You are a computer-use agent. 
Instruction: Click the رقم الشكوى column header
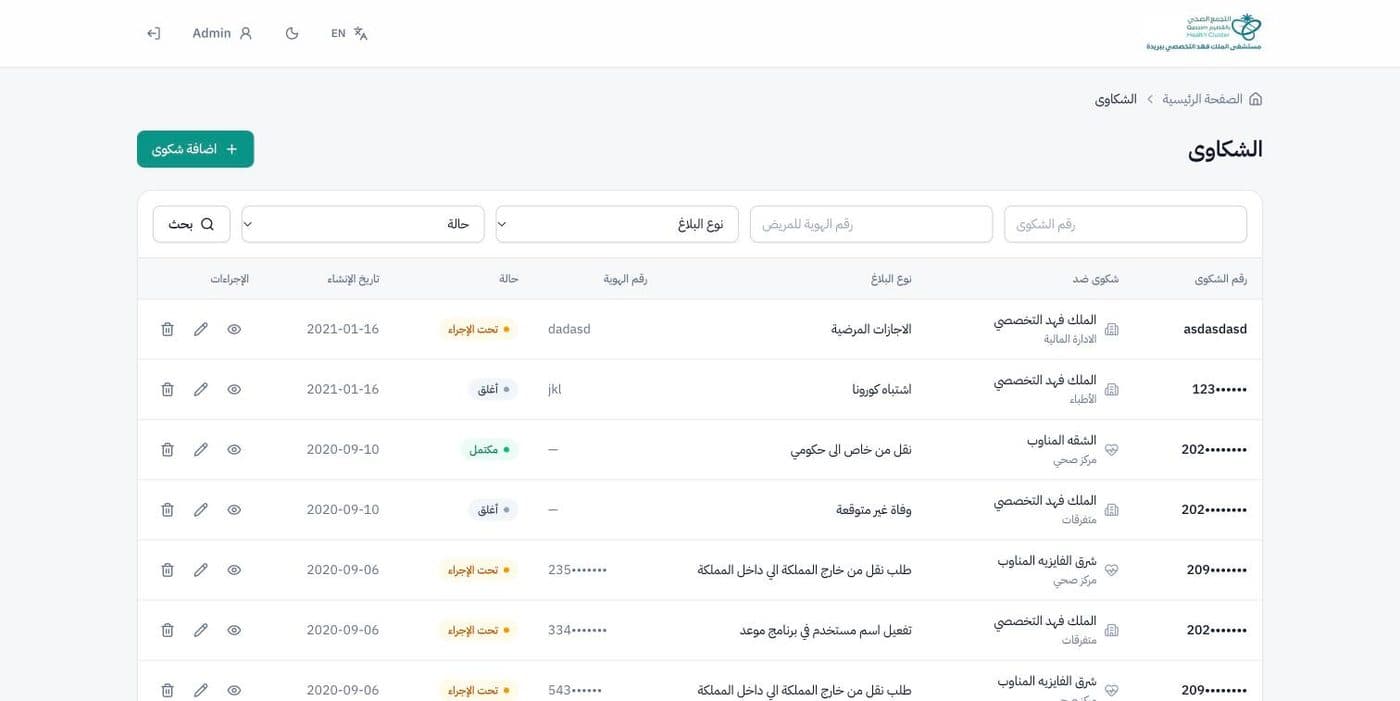pos(1221,279)
